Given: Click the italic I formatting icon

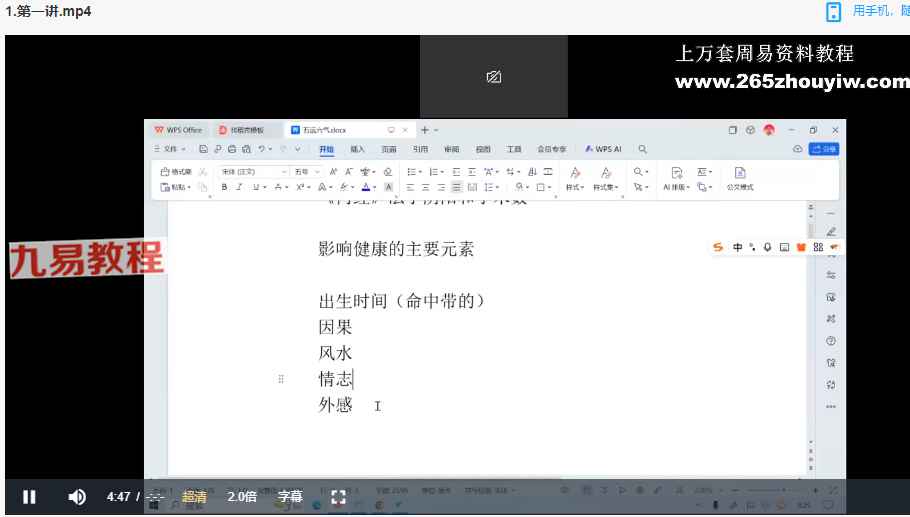Looking at the screenshot, I should click(239, 187).
